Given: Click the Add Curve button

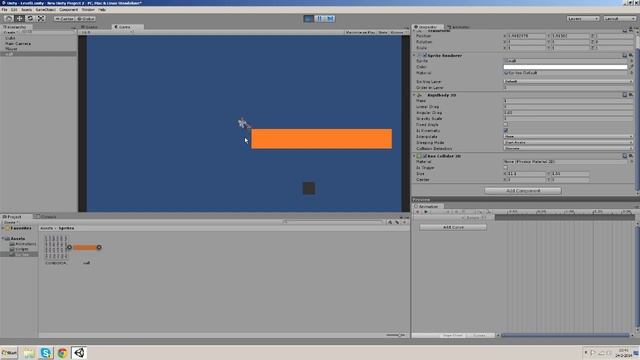Looking at the screenshot, I should [453, 227].
